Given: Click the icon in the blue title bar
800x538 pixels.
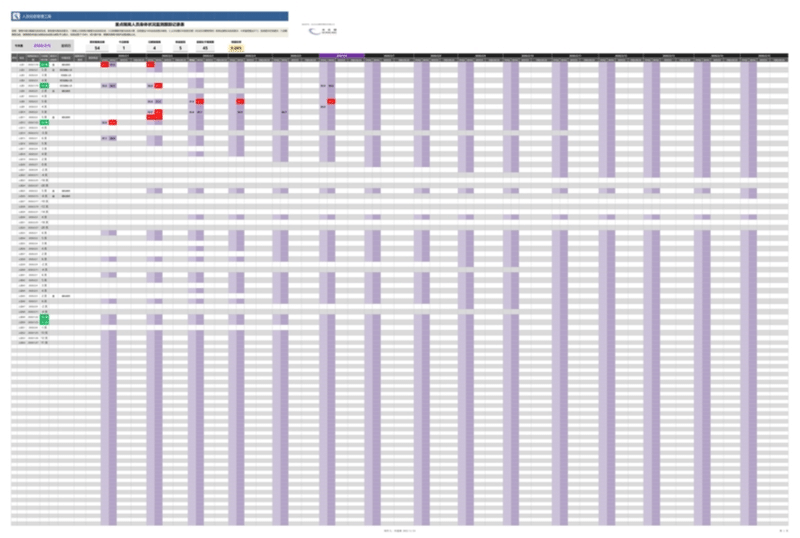Looking at the screenshot, I should (x=16, y=17).
